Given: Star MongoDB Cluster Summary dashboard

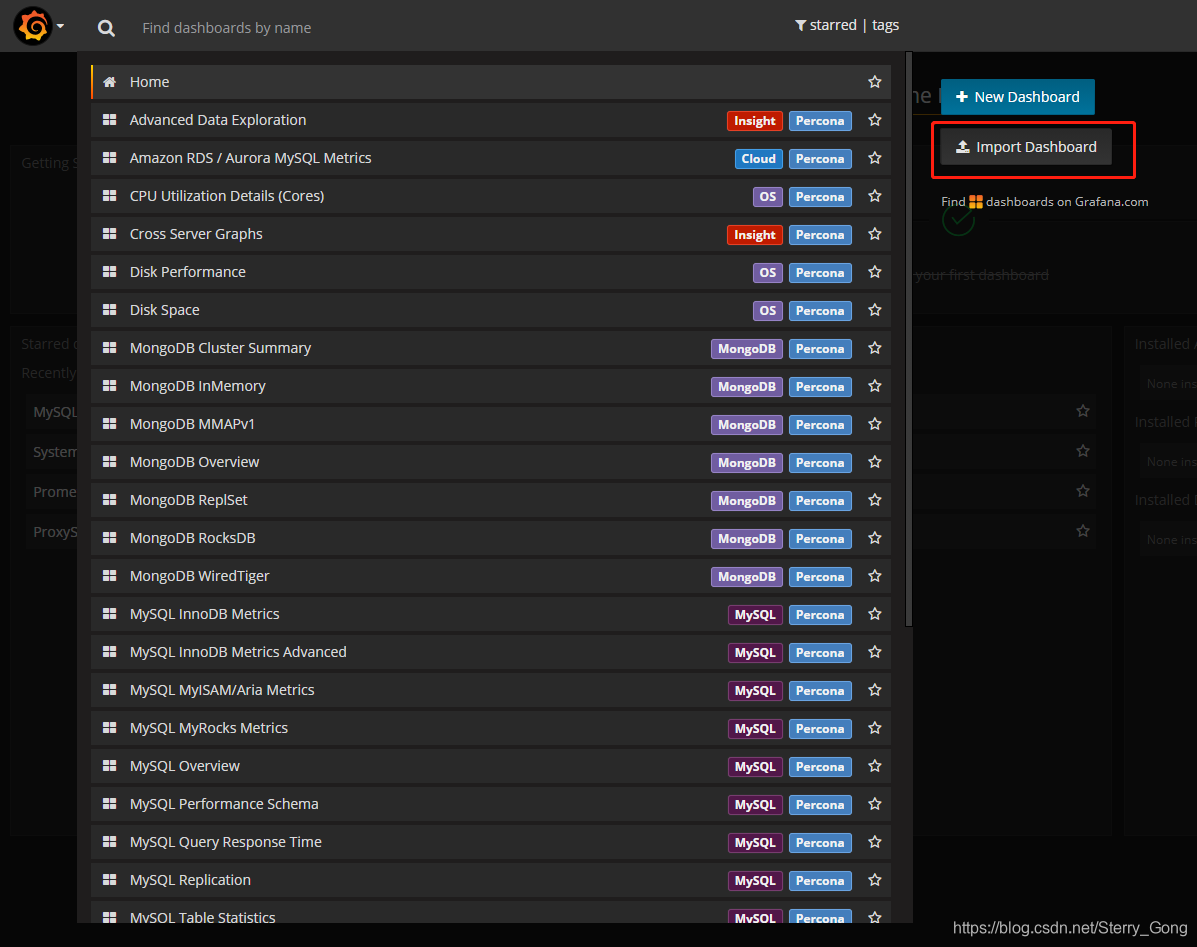Looking at the screenshot, I should click(875, 348).
